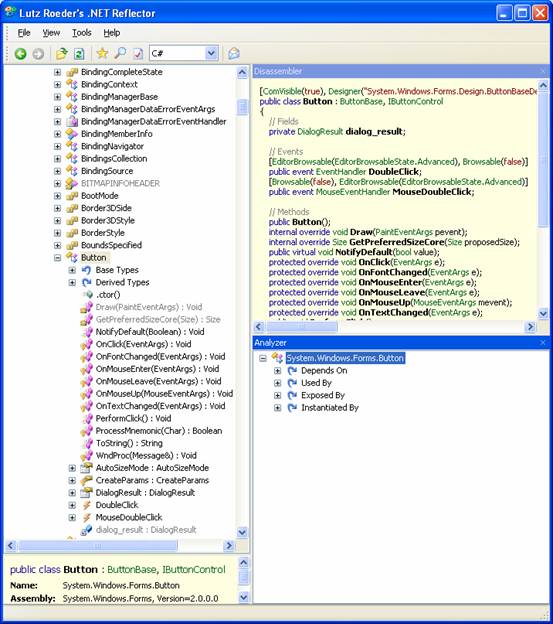Image resolution: width=553 pixels, height=624 pixels.
Task: Open the Tools menu
Action: (x=82, y=33)
